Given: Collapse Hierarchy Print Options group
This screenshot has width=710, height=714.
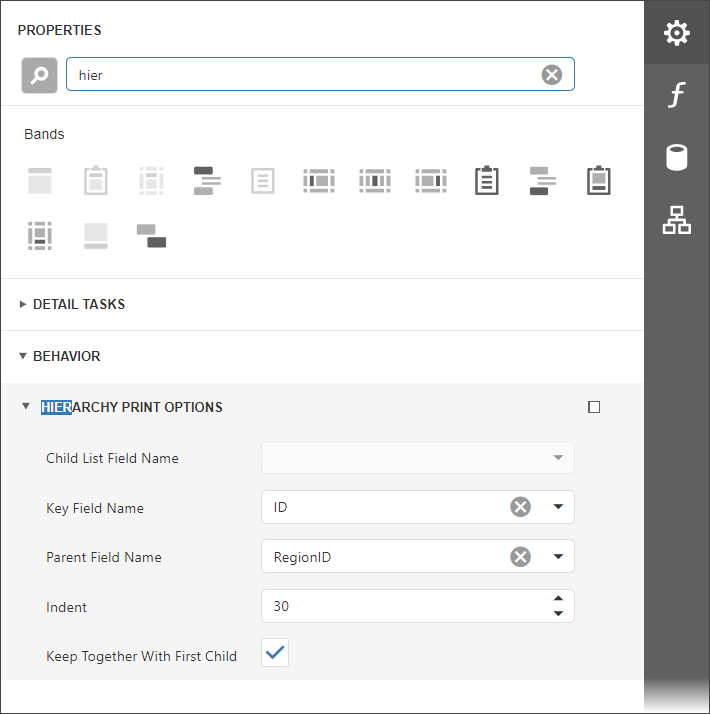Looking at the screenshot, I should click(26, 407).
